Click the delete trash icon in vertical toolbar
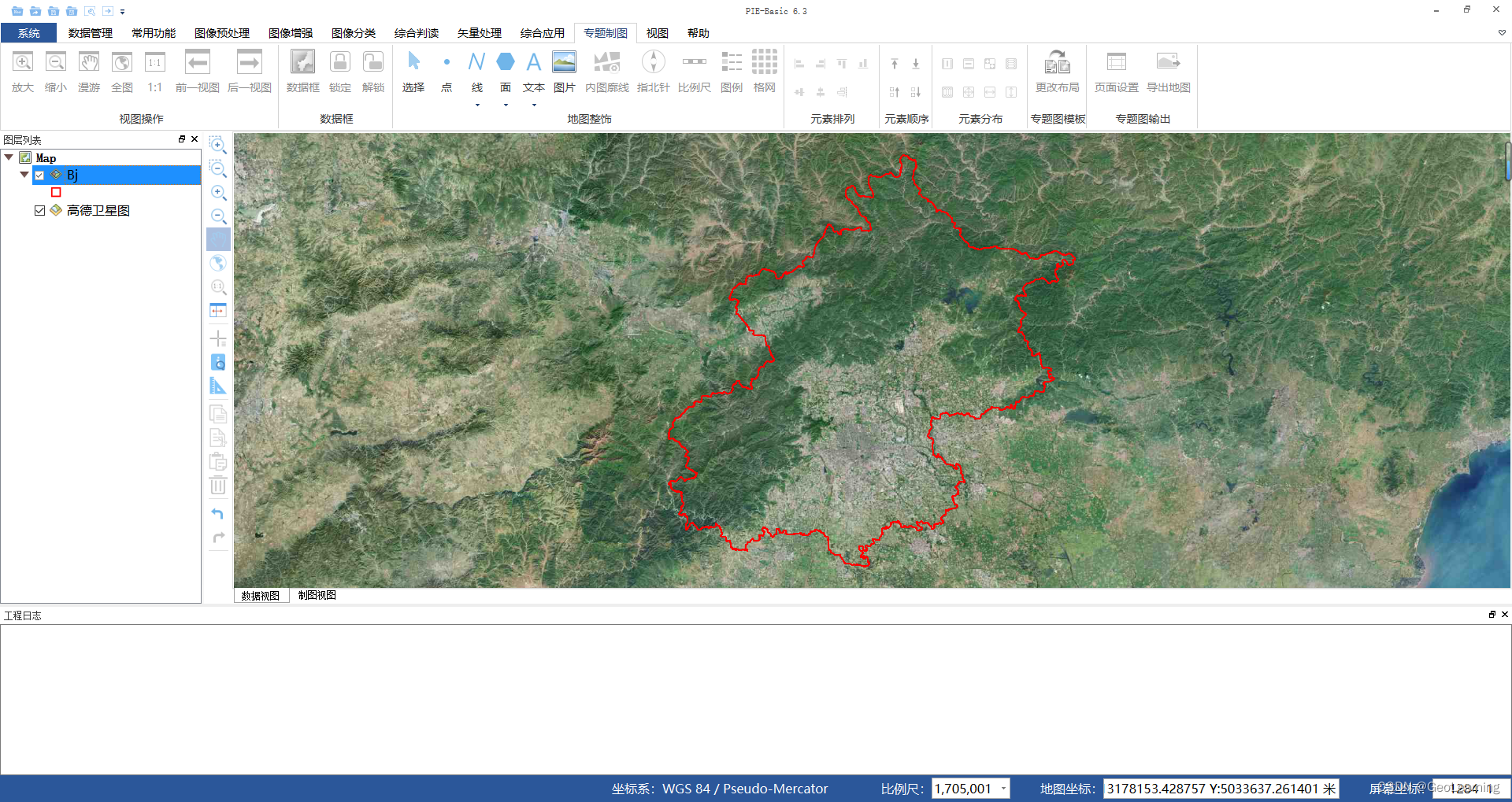 [x=218, y=485]
